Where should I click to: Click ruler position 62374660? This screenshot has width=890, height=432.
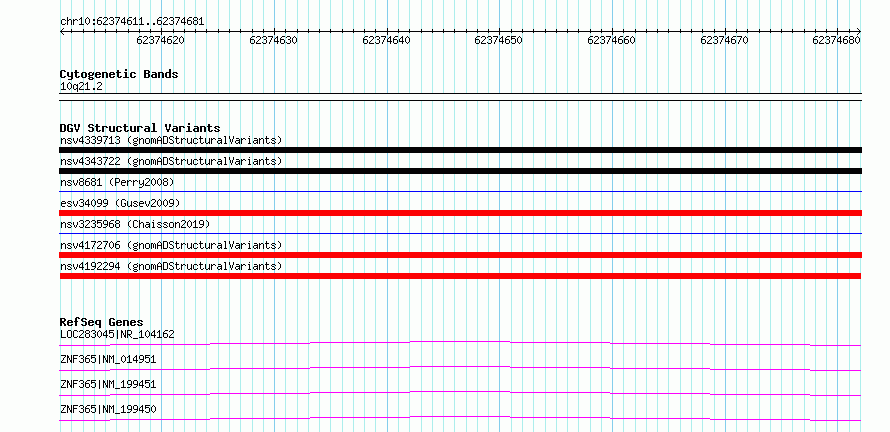[x=611, y=40]
